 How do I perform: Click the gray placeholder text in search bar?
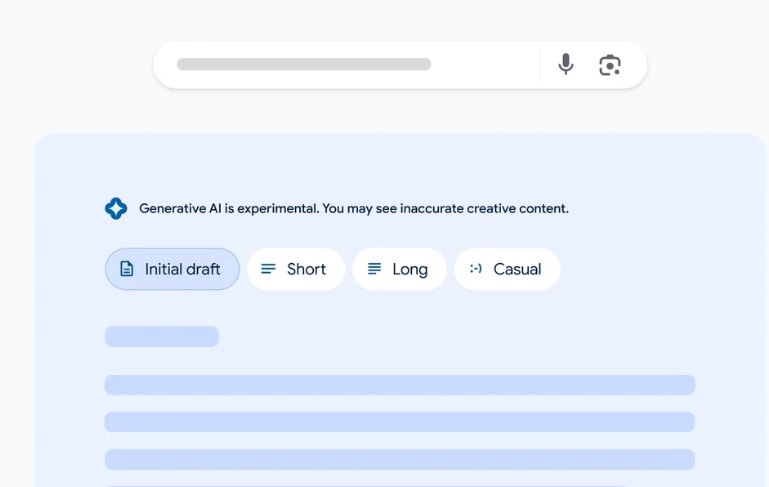click(x=303, y=65)
